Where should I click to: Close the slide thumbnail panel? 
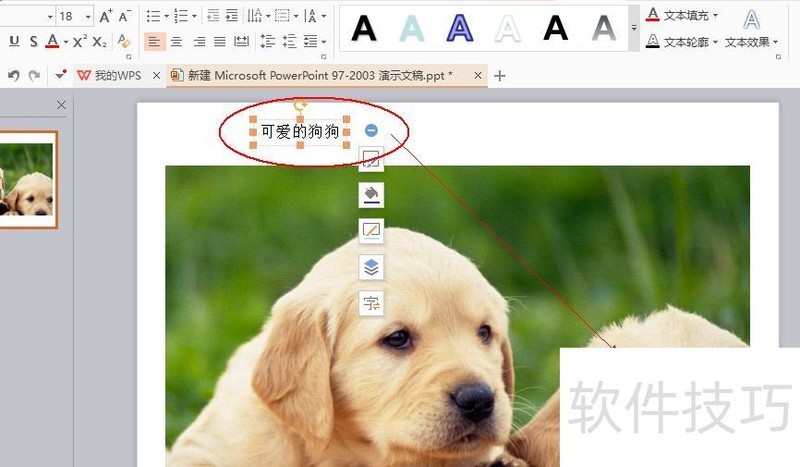click(61, 105)
